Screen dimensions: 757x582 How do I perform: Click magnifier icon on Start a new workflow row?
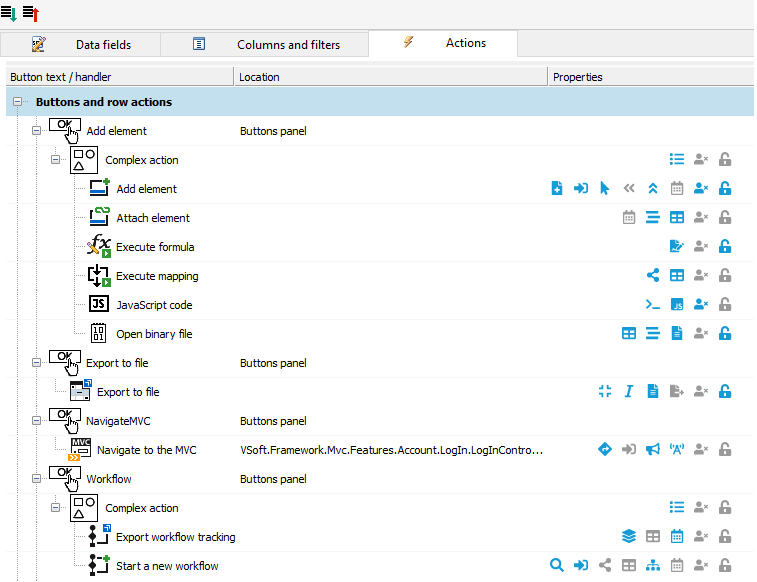[557, 565]
